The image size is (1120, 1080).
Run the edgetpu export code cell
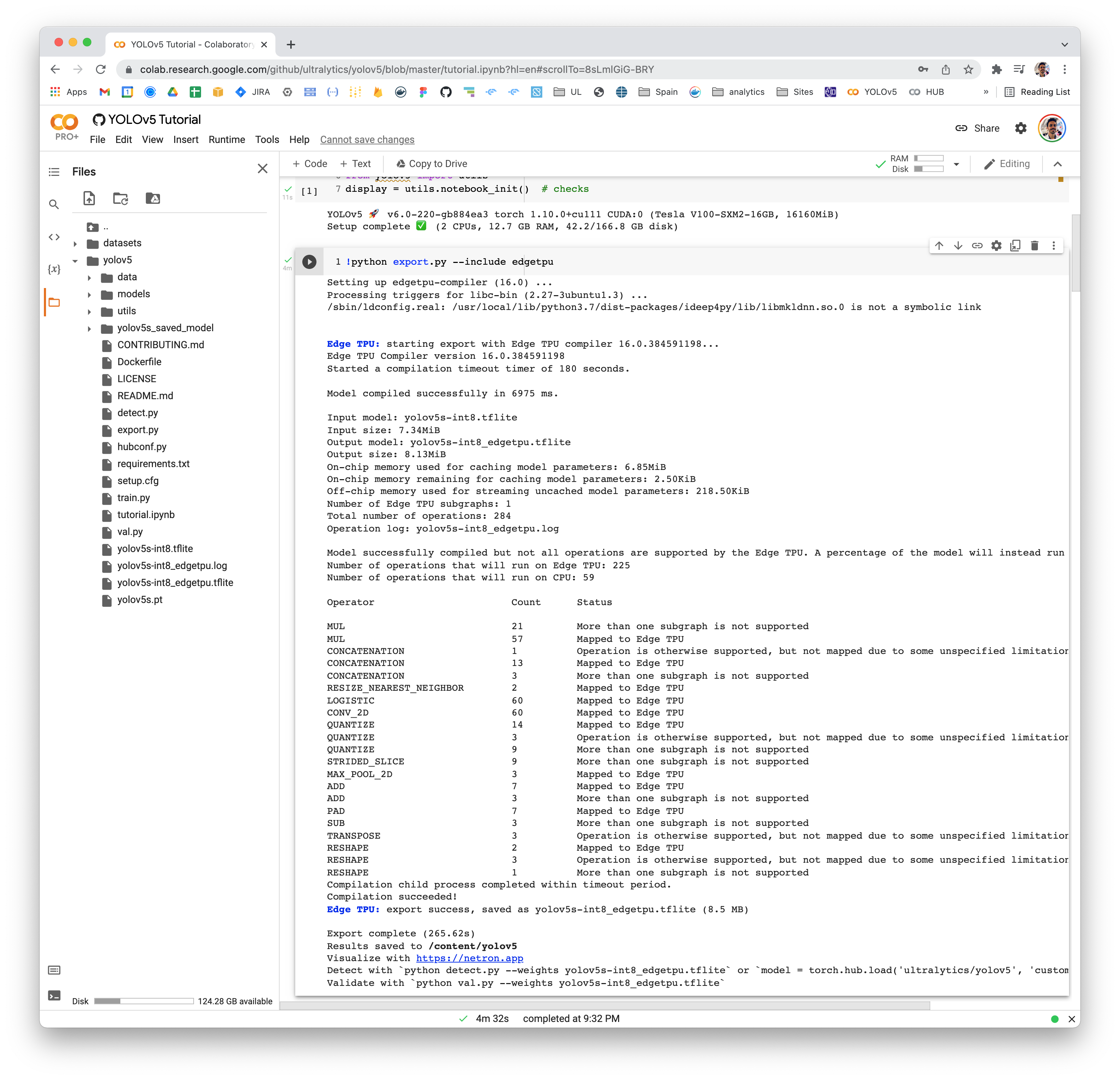309,262
